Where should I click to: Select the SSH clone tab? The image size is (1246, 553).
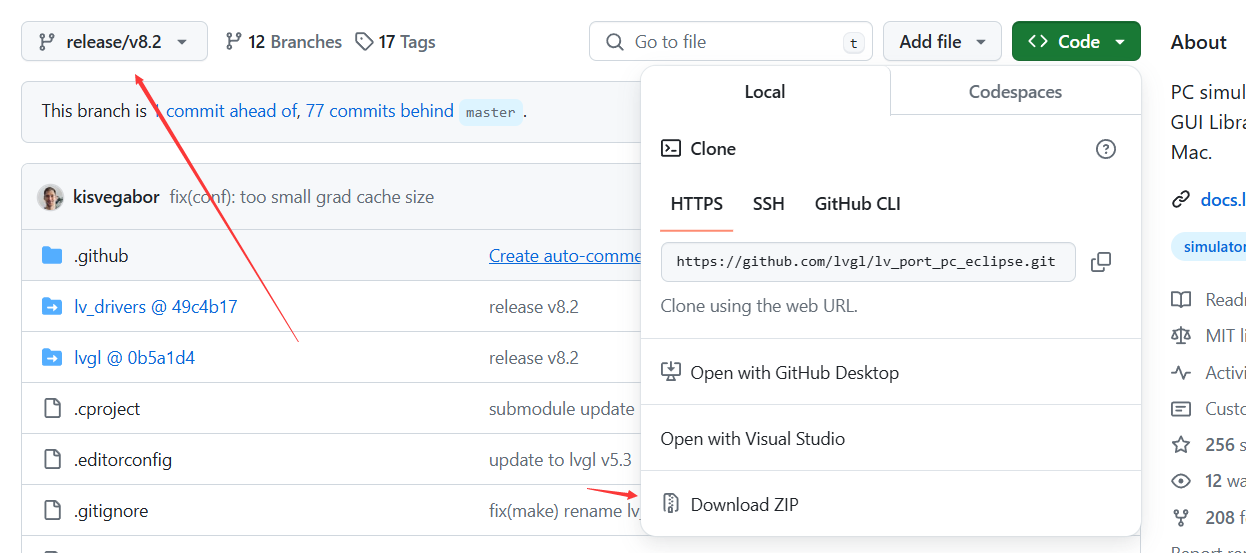769,203
